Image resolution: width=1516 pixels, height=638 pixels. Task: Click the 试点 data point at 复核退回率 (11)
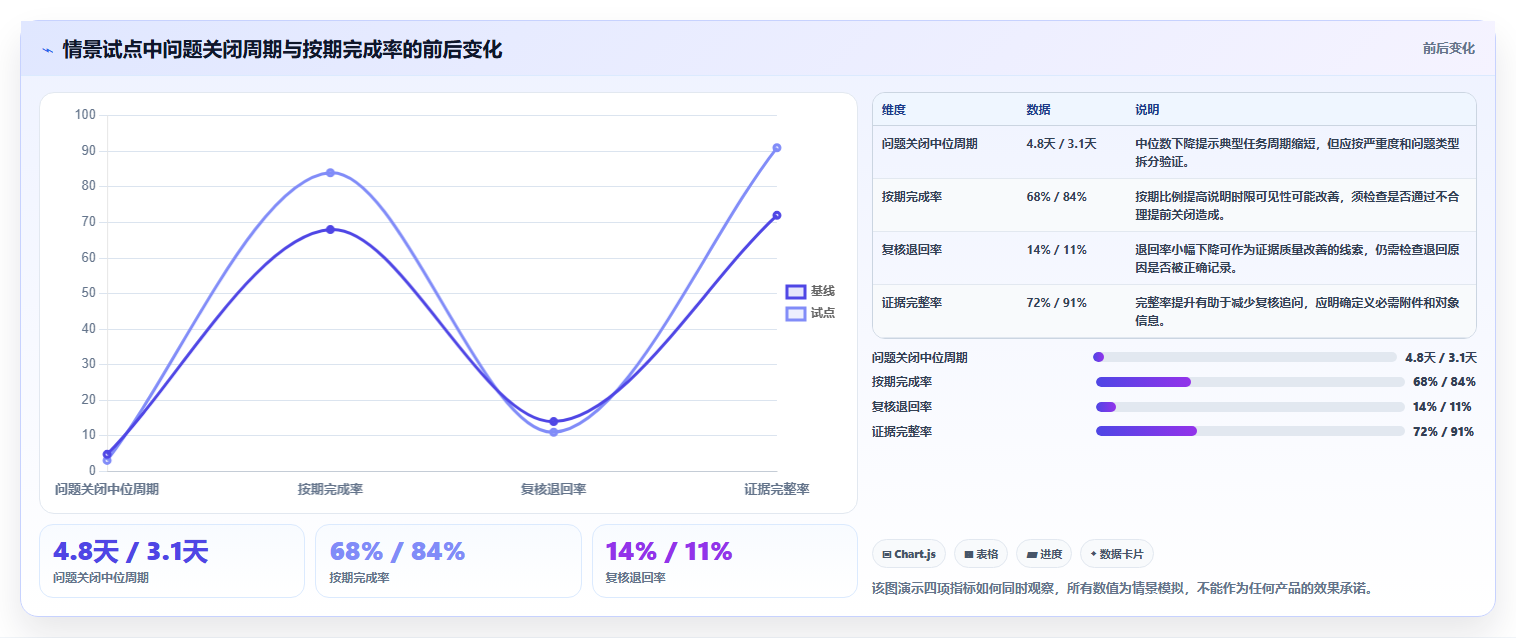[554, 432]
